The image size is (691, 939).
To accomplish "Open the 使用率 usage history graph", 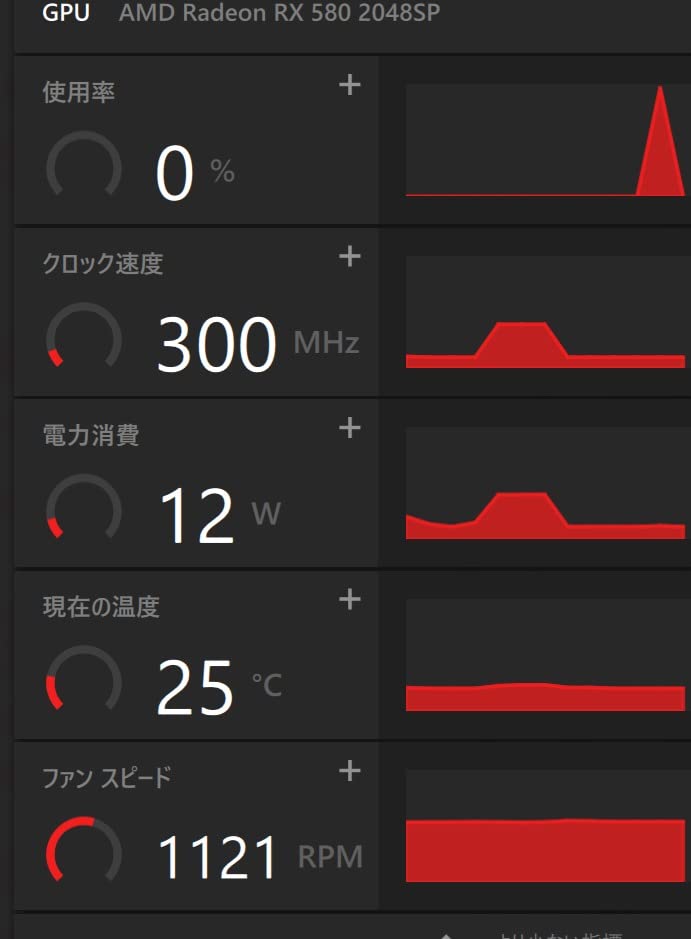I will click(x=545, y=140).
